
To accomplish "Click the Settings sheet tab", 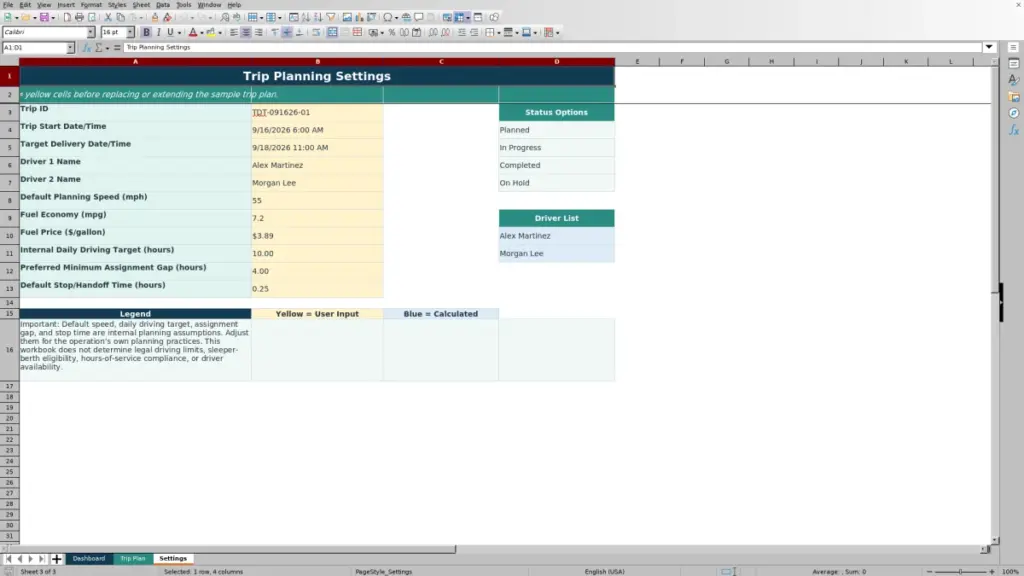I will 173,559.
